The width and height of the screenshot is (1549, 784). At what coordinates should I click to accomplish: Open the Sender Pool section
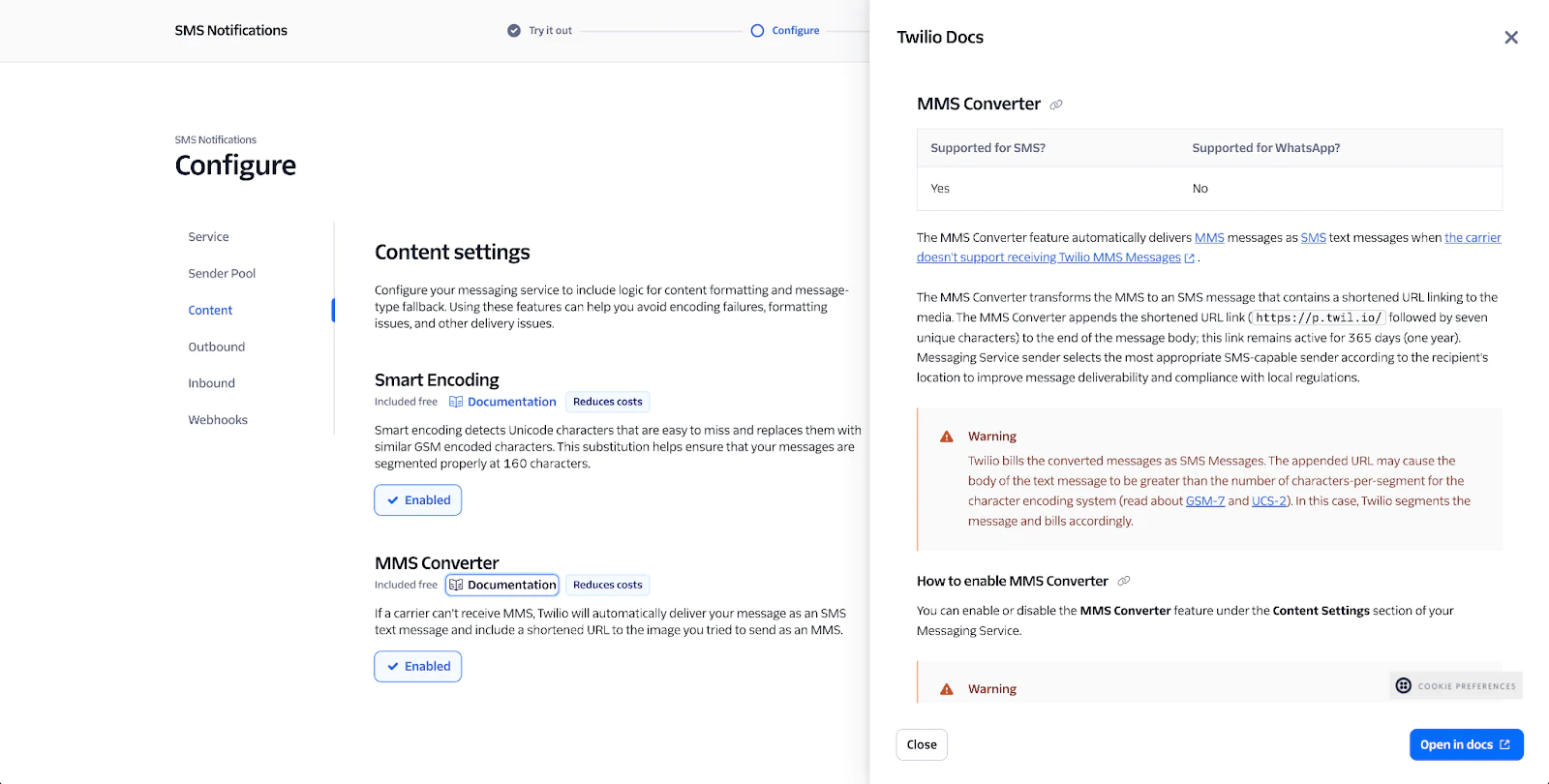click(x=222, y=274)
